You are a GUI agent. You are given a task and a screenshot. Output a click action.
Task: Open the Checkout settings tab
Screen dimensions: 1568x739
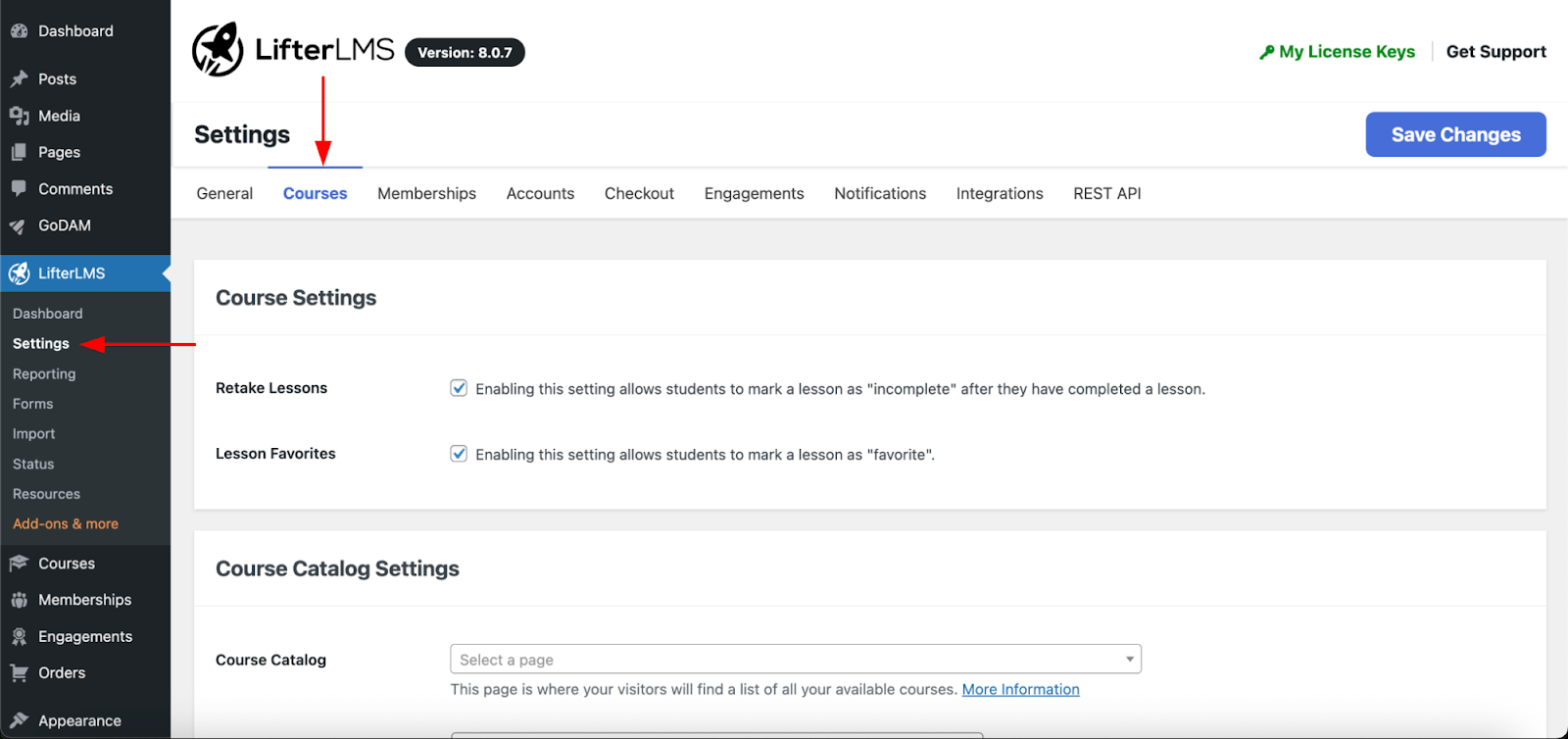[x=640, y=194]
